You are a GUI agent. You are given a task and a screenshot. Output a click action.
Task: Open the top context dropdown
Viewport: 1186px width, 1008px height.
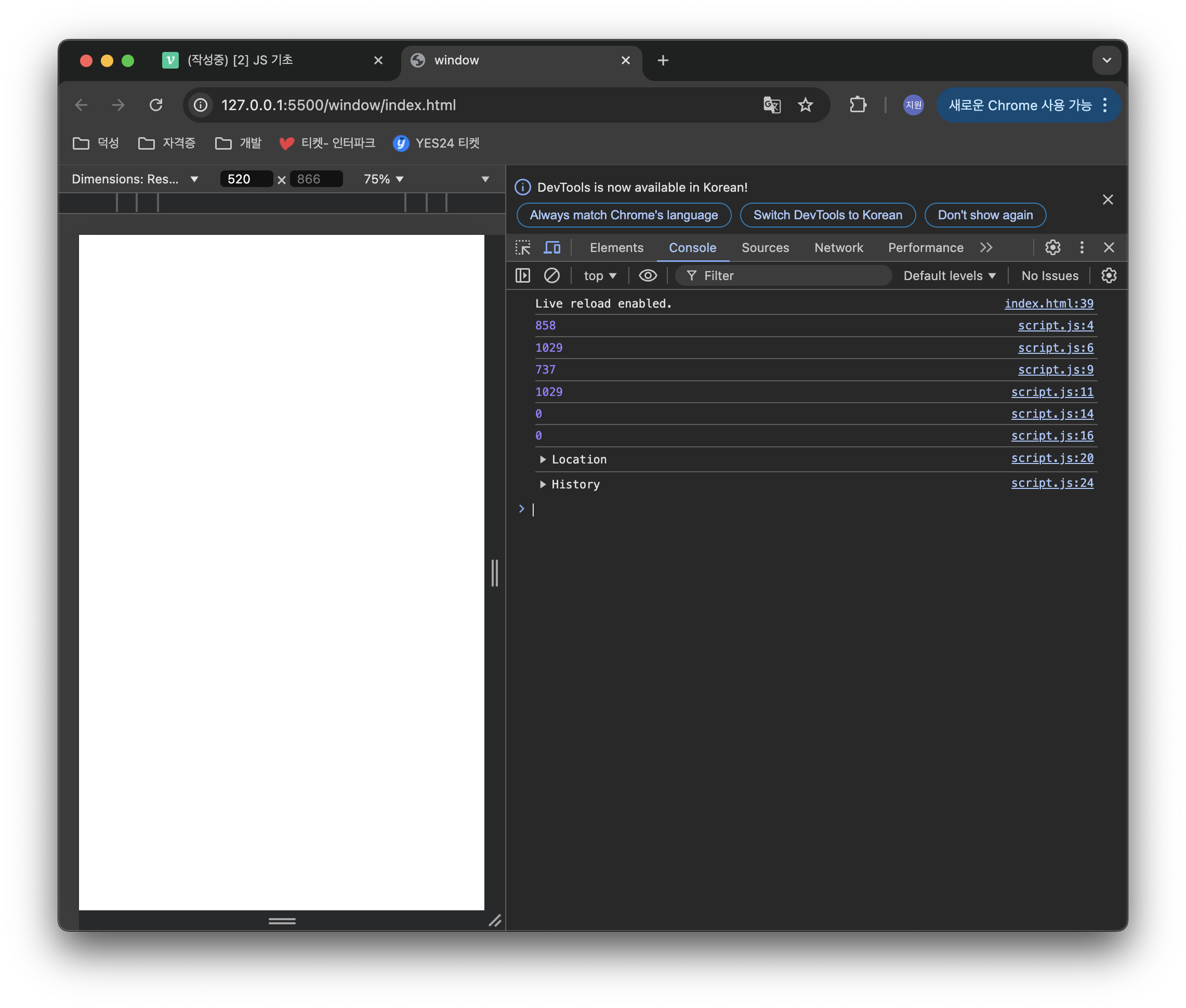[x=600, y=275]
